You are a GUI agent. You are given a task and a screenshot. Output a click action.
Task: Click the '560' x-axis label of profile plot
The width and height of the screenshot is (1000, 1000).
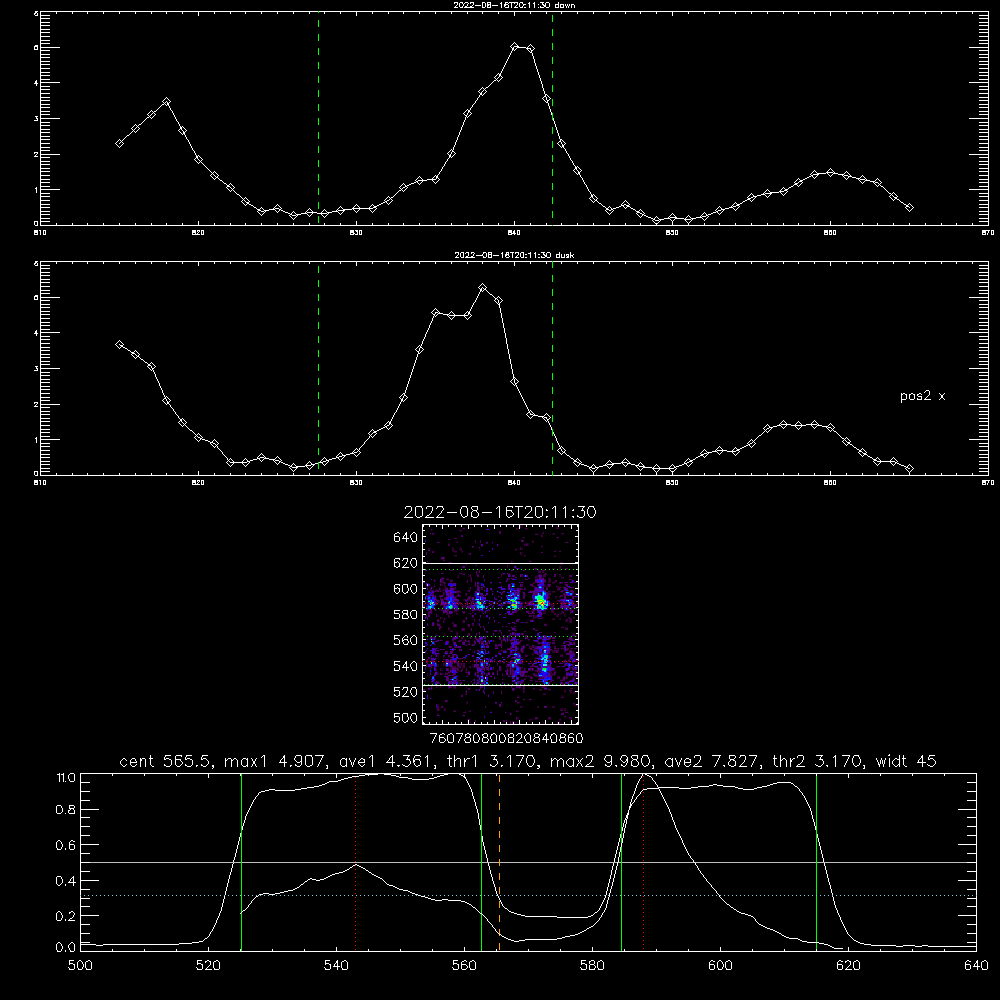click(x=464, y=966)
